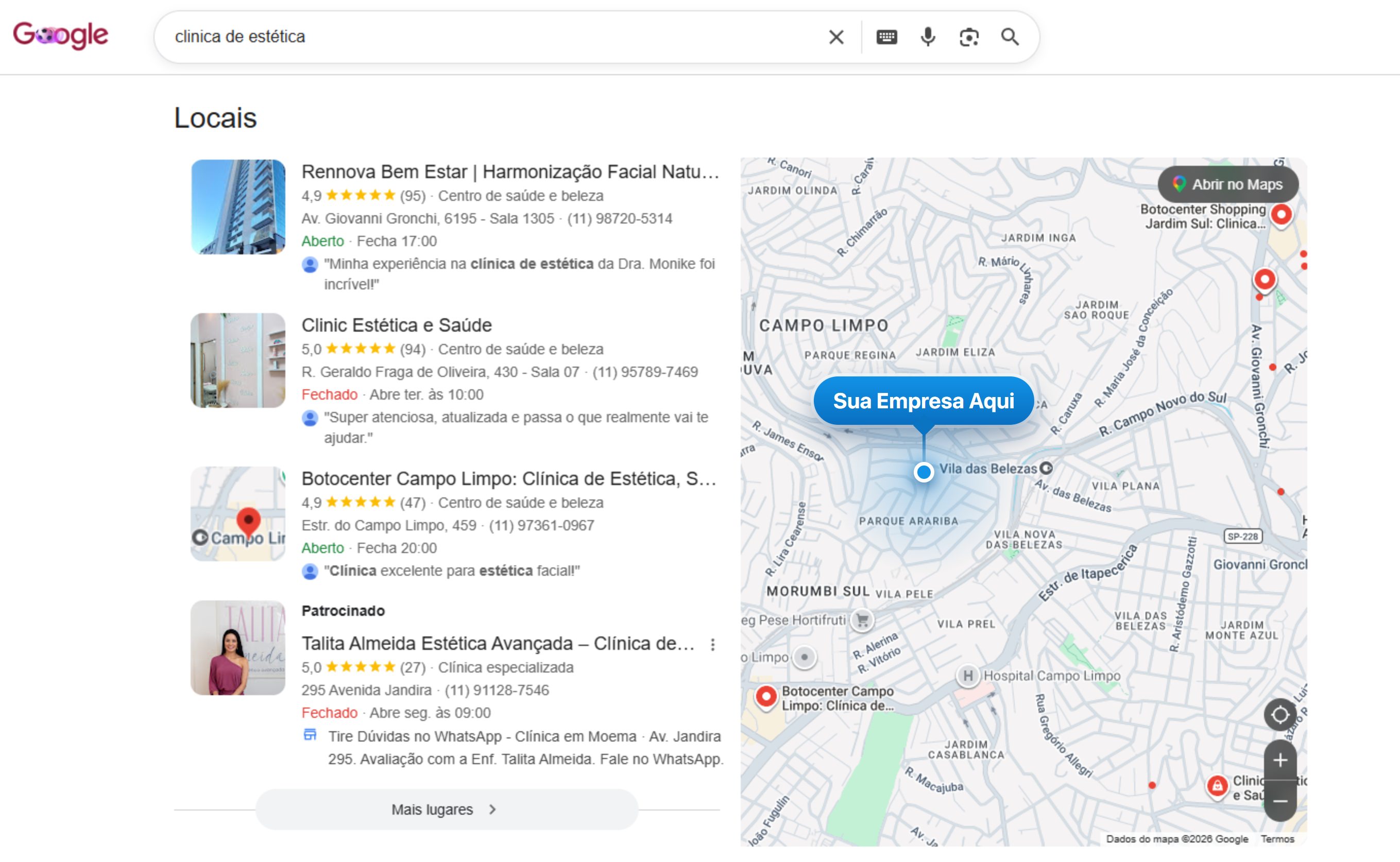Click the Locais section heading
1400x862 pixels.
coord(215,118)
